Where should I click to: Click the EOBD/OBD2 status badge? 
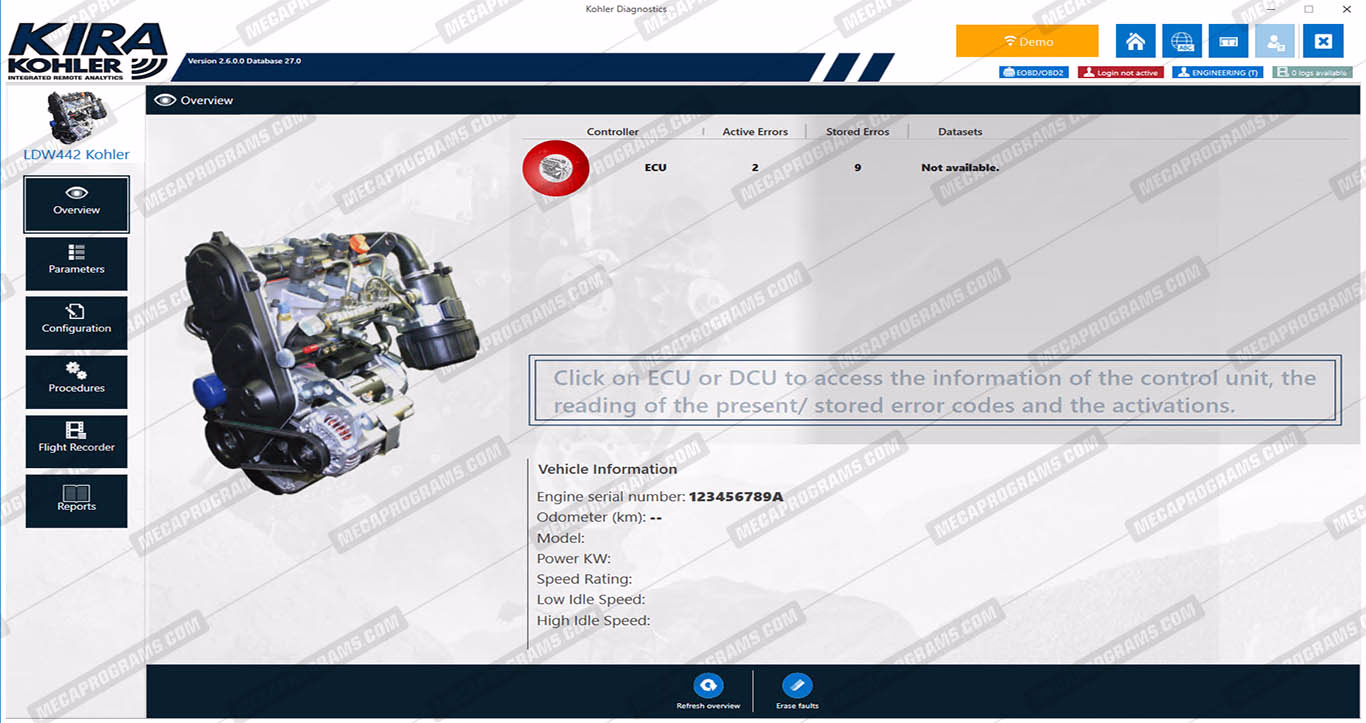coord(1034,73)
